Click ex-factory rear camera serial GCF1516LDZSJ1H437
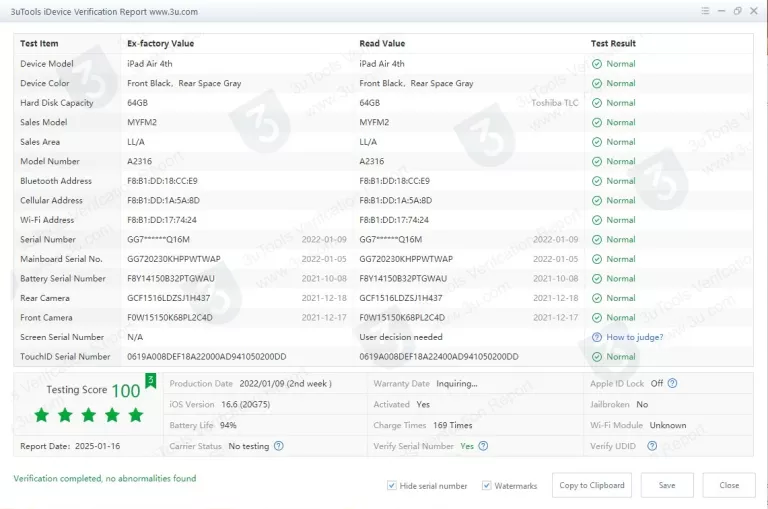768x509 pixels. pos(168,298)
